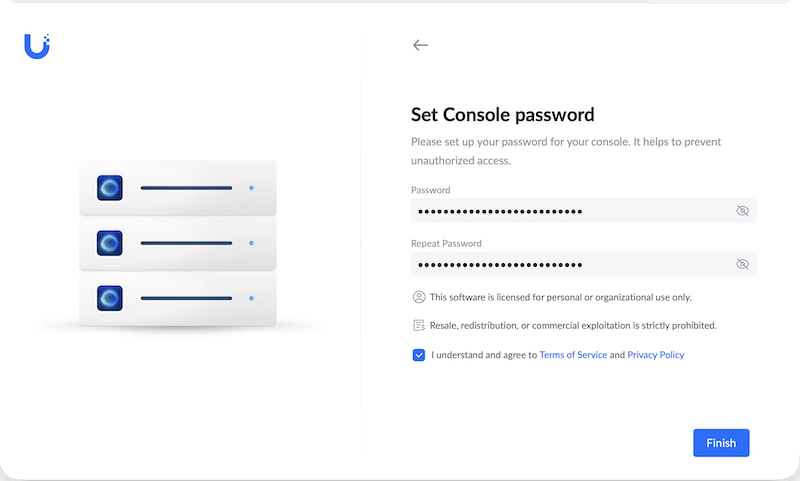Screen dimensions: 800x481
Task: Select the bottom console unit's blue icon
Action: coord(110,298)
